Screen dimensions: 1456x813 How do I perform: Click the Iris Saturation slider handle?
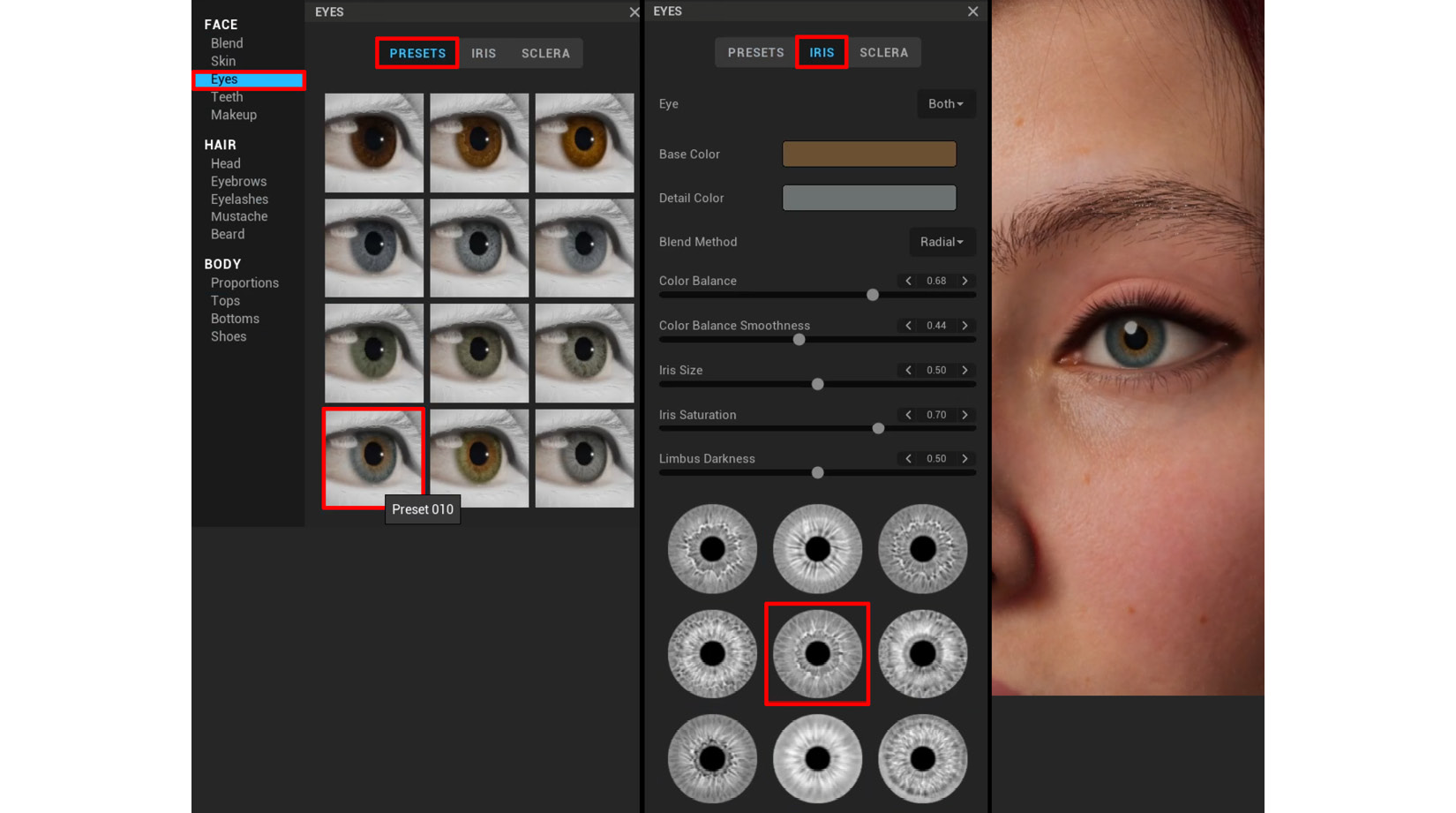pos(878,428)
